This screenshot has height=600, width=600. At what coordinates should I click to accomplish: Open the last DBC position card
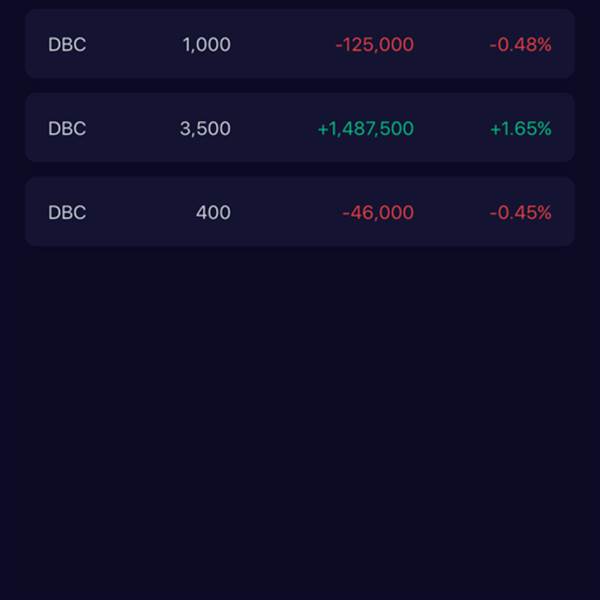tap(300, 212)
